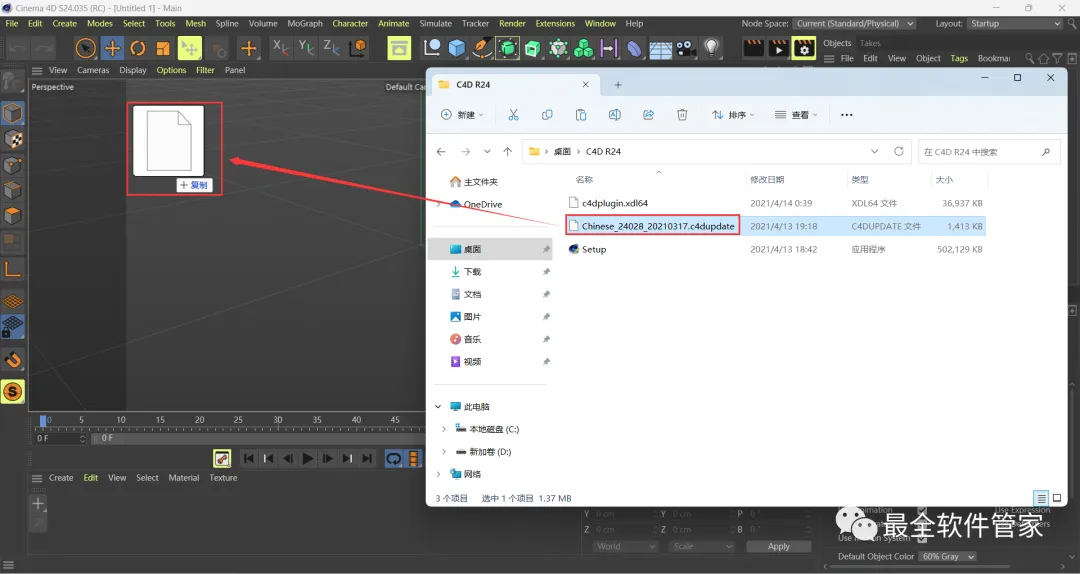Activate the Scale tool
Screen dimensions: 1080x574
pyautogui.click(x=163, y=48)
